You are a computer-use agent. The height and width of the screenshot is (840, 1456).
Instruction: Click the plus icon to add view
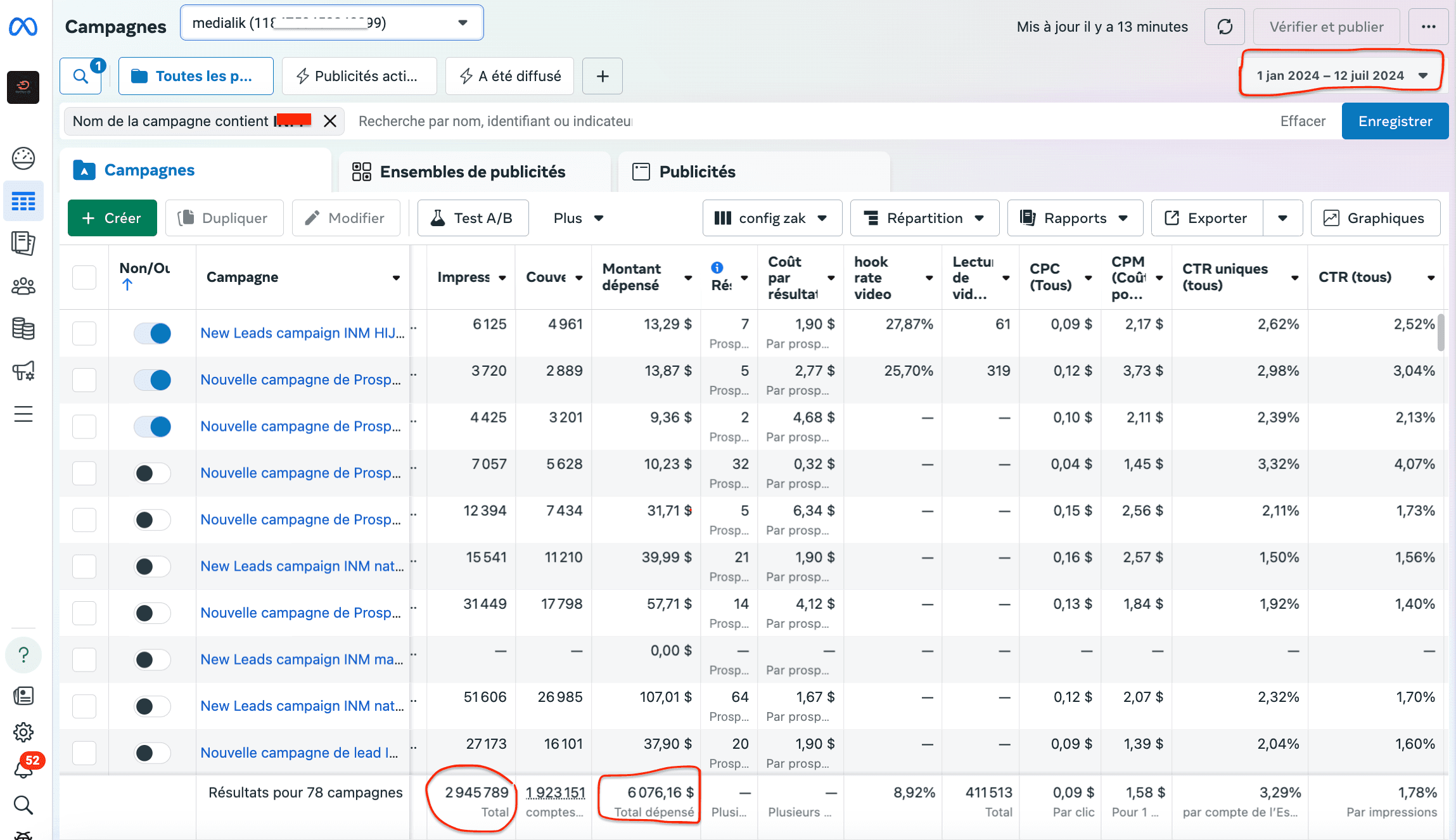click(603, 76)
